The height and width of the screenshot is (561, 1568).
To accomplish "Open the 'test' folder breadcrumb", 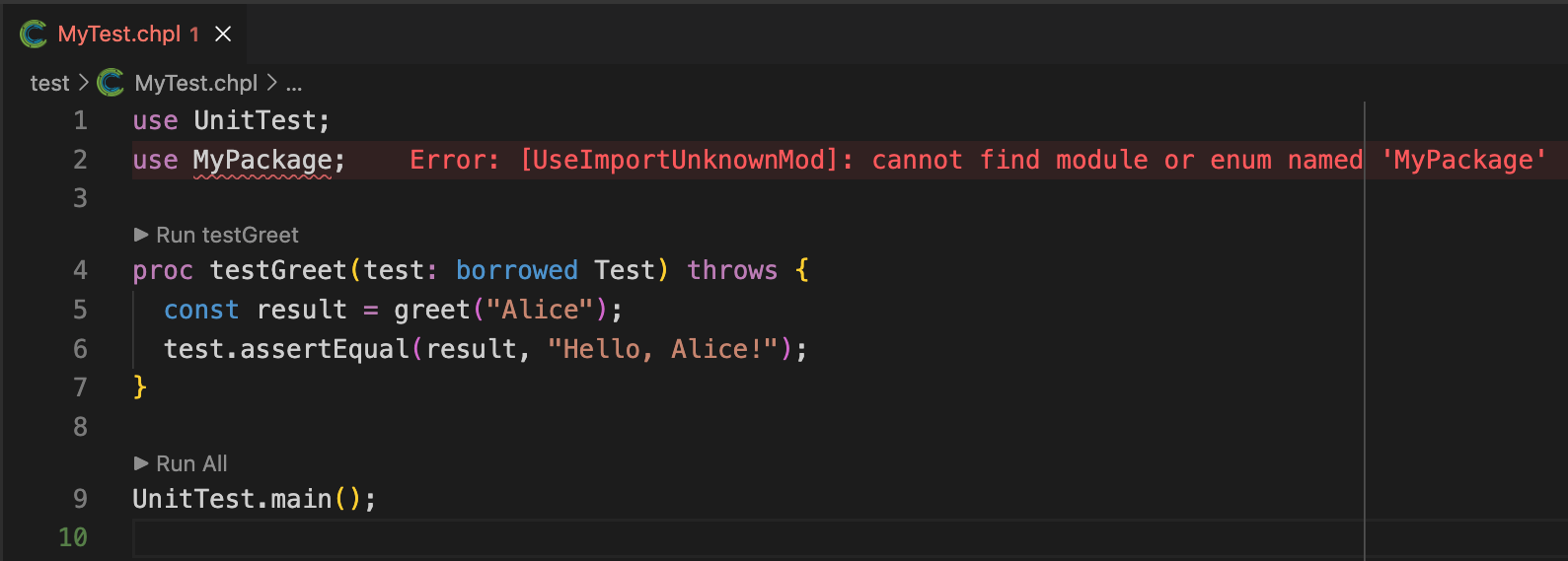I will pos(49,83).
